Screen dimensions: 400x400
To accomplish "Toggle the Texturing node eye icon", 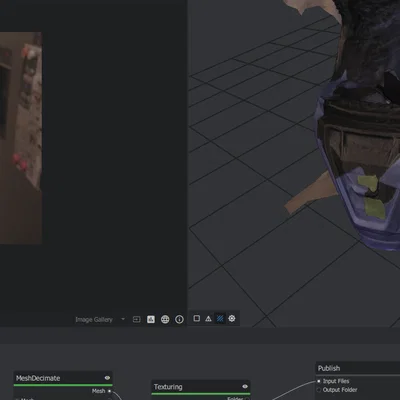I will click(245, 386).
